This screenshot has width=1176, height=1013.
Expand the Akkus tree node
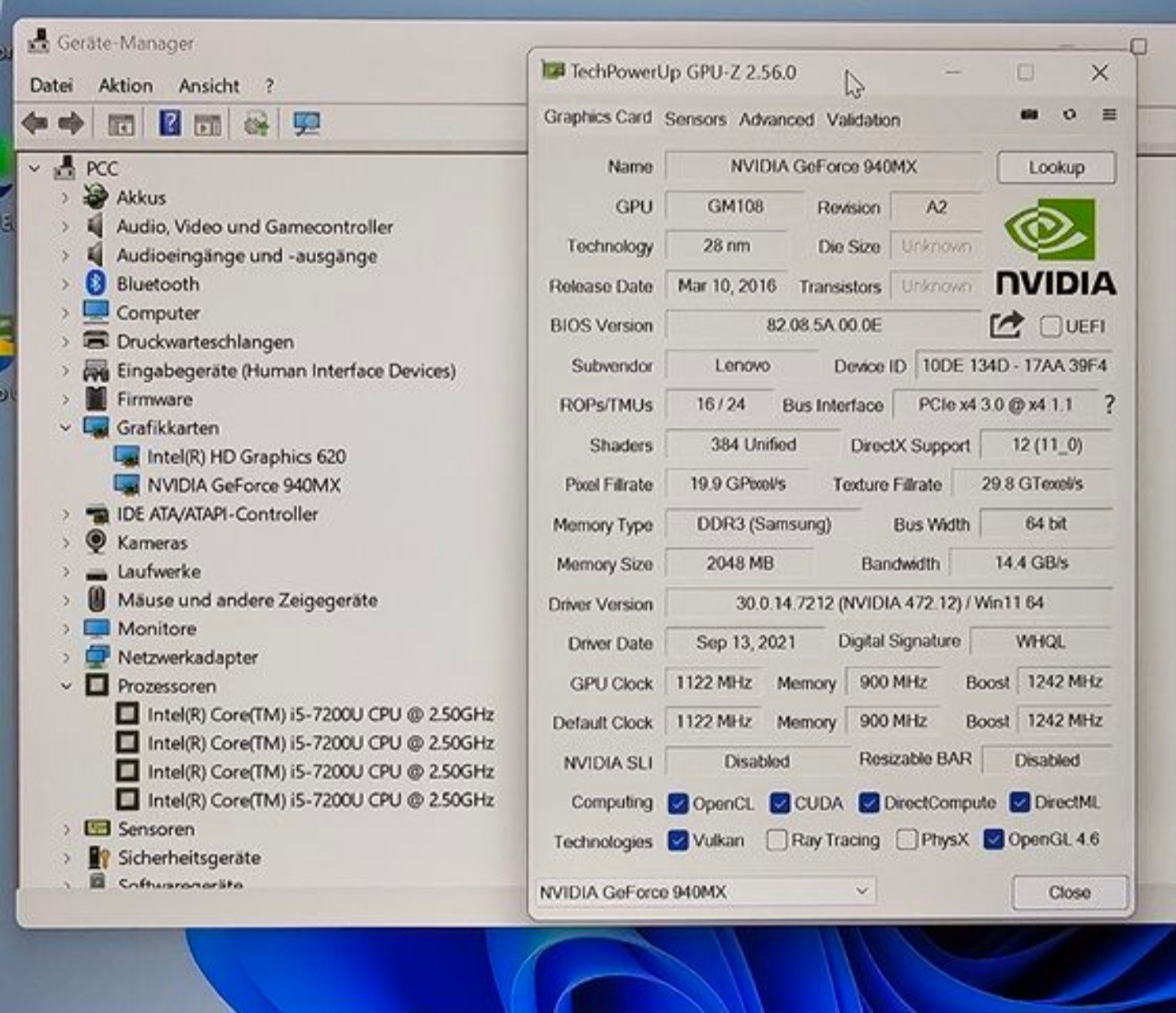coord(65,198)
